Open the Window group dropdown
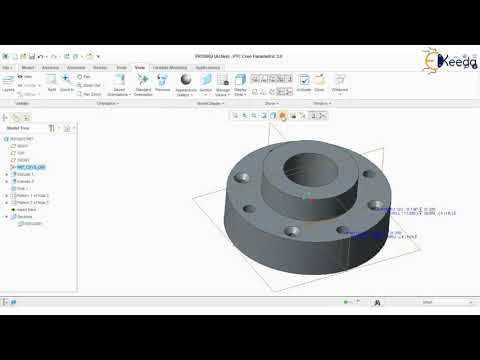This screenshot has width=480, height=360. click(322, 103)
